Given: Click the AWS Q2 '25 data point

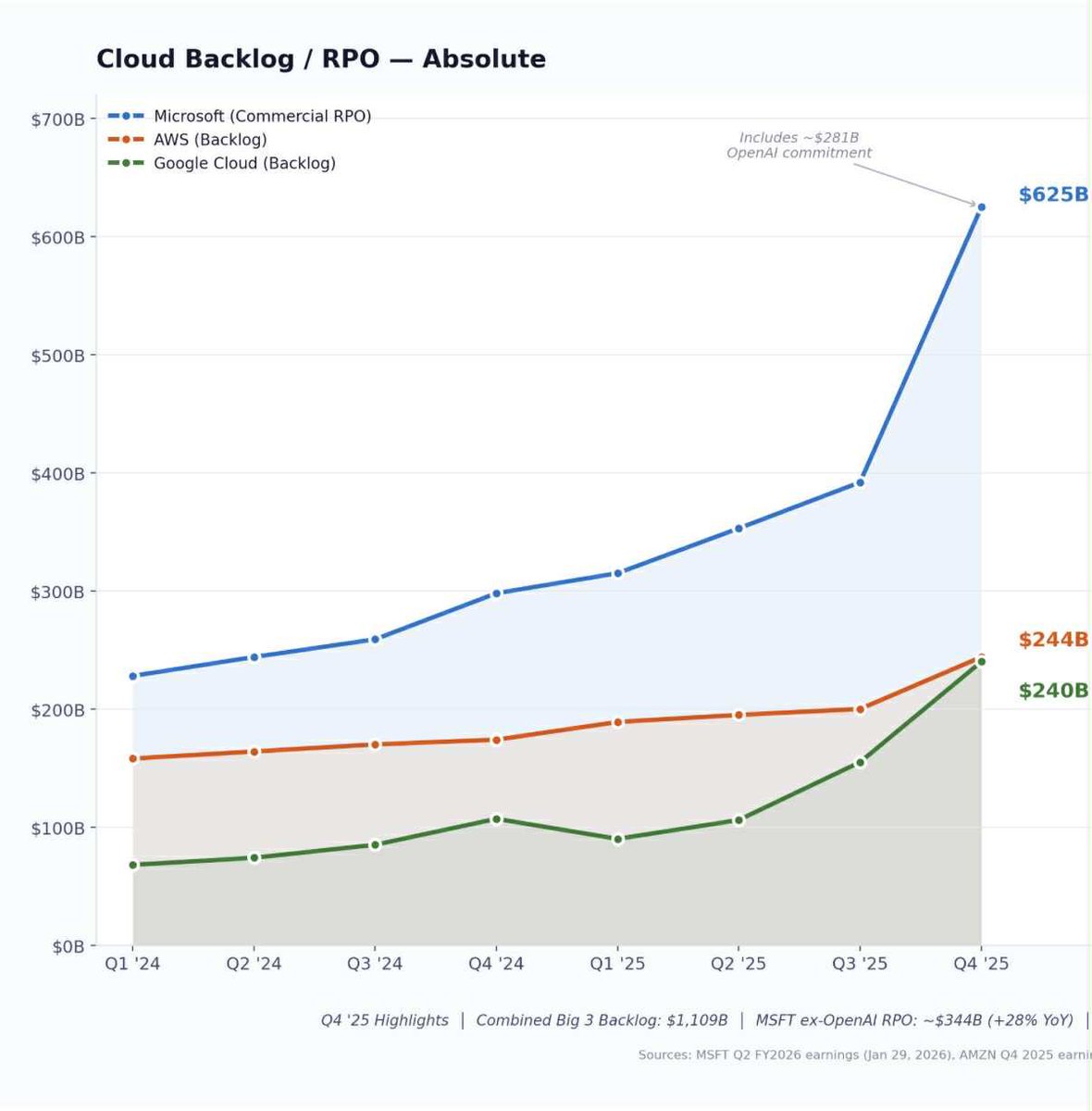Looking at the screenshot, I should (x=738, y=715).
